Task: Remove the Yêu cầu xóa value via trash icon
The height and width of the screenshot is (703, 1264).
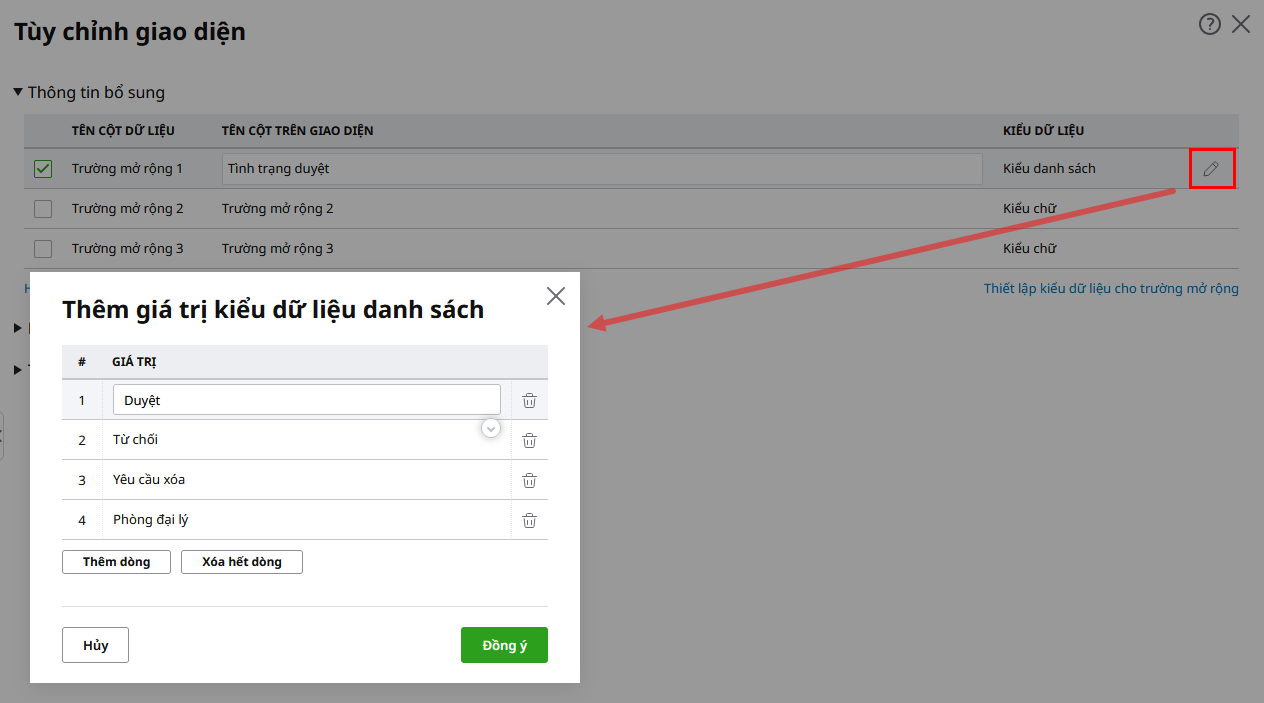Action: pos(529,480)
